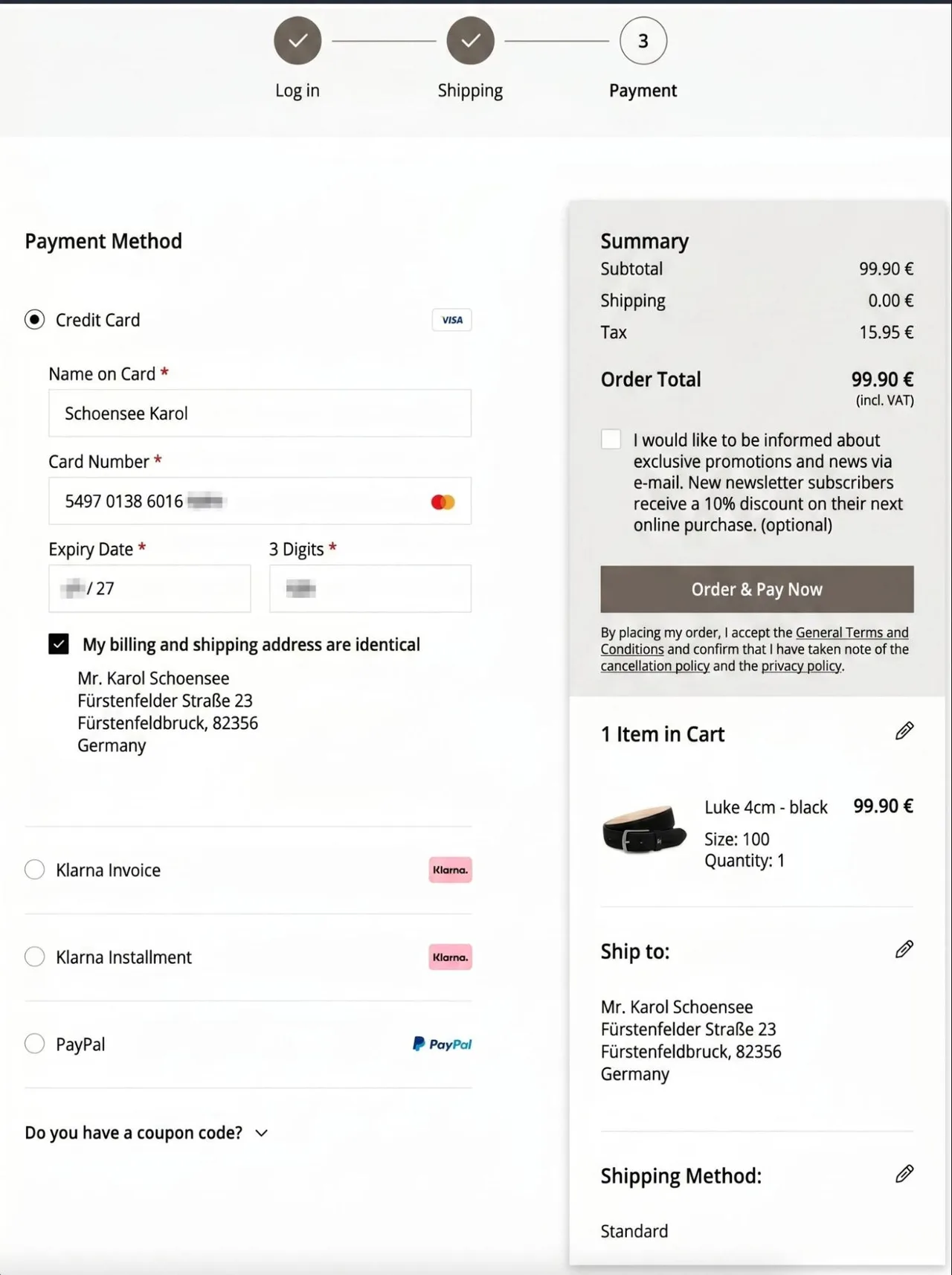Viewport: 952px width, 1275px height.
Task: Click the edit pencil next to Ship to
Action: (904, 949)
